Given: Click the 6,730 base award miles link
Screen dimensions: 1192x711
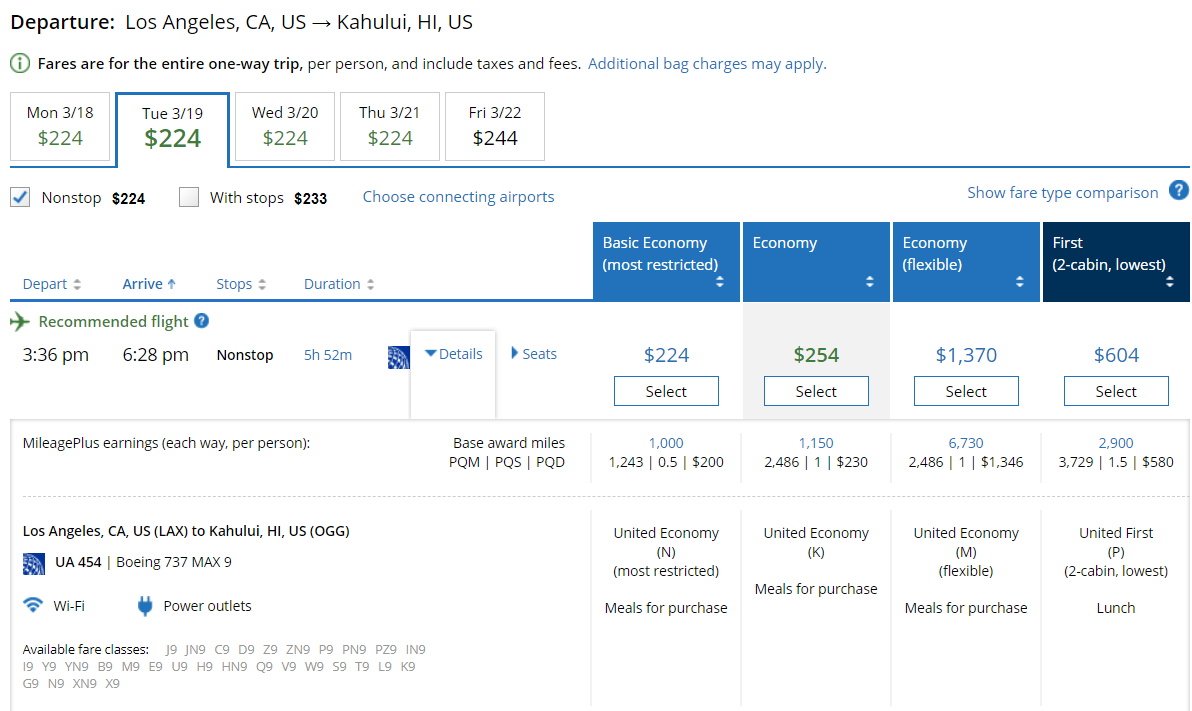Looking at the screenshot, I should coord(965,443).
